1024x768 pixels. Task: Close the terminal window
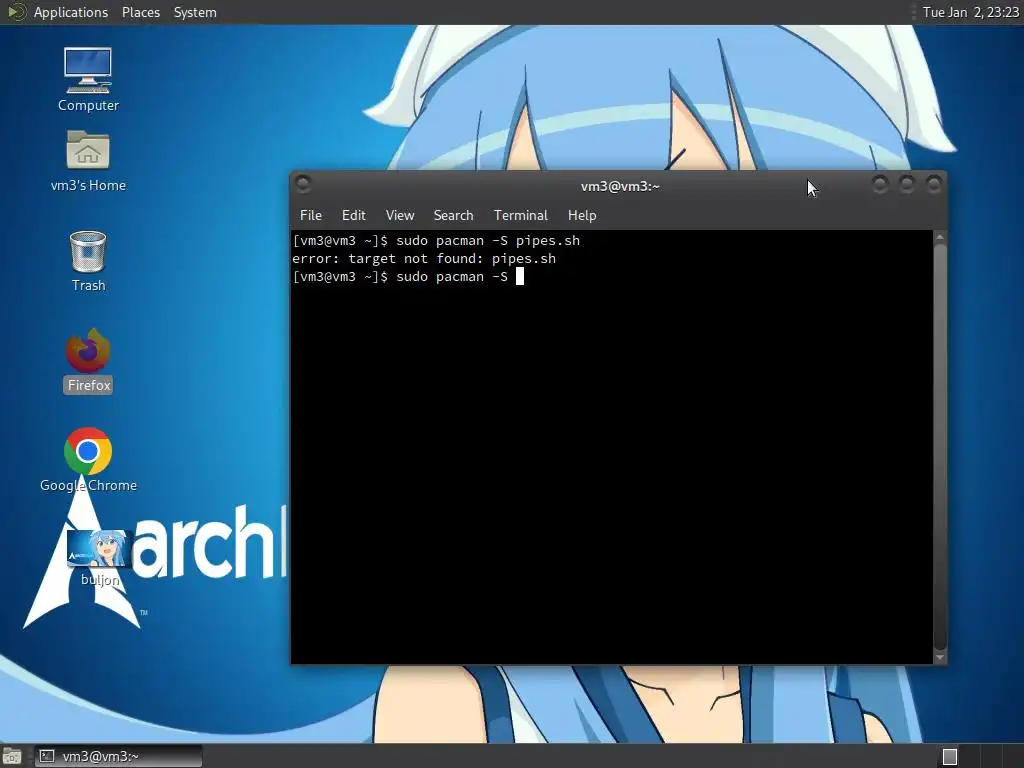pos(934,185)
